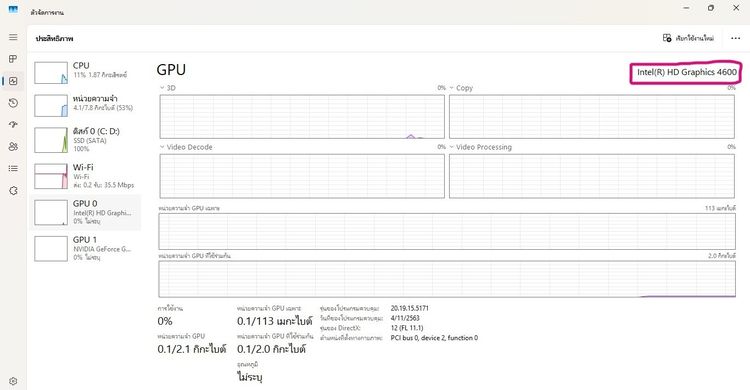Select the Performance page icon
750x390 pixels.
(13, 81)
